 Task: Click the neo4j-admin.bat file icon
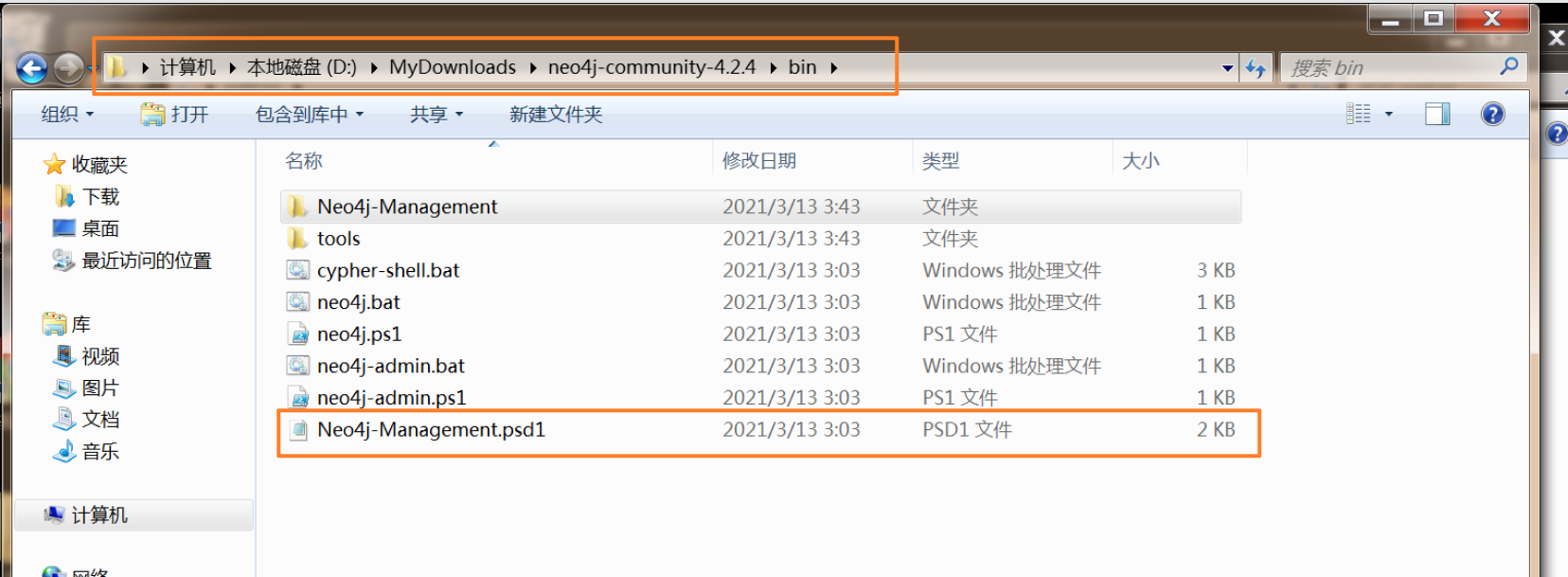(298, 366)
